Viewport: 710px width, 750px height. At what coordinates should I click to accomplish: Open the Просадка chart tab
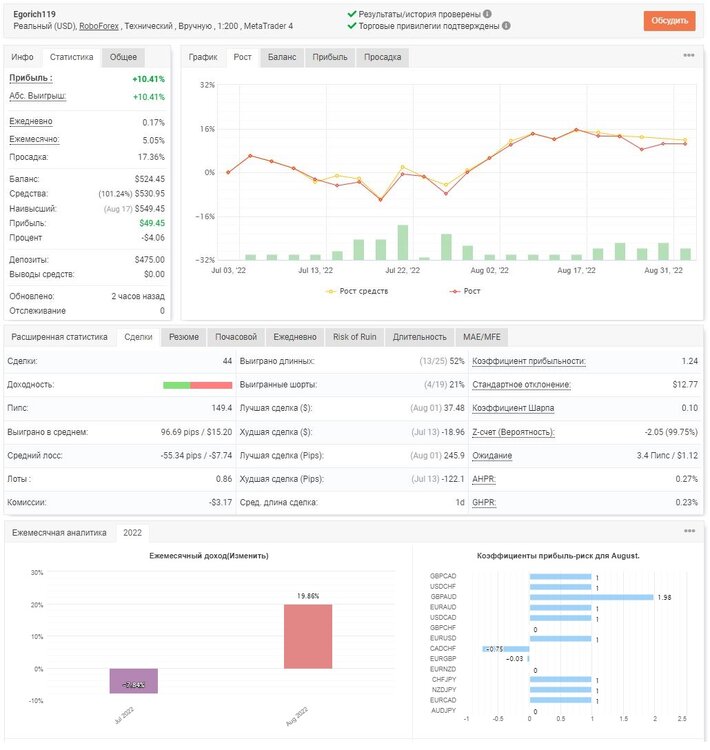[383, 57]
